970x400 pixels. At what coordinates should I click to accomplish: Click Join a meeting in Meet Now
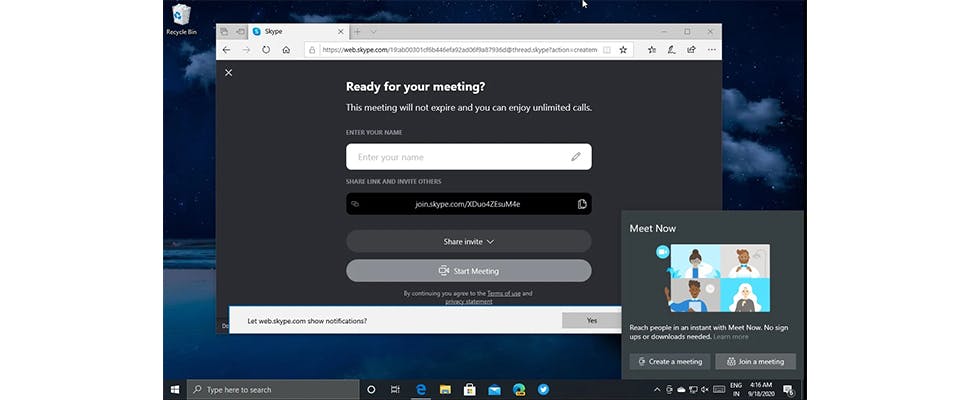point(755,362)
